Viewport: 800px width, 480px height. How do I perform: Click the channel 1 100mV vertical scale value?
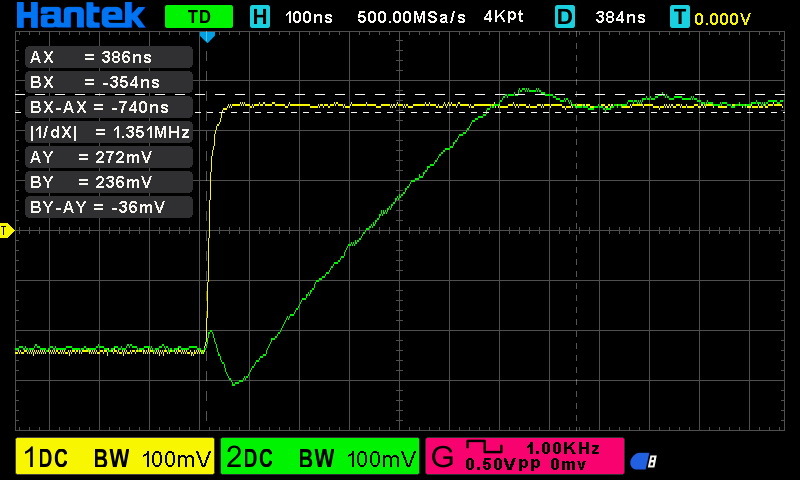[177, 459]
